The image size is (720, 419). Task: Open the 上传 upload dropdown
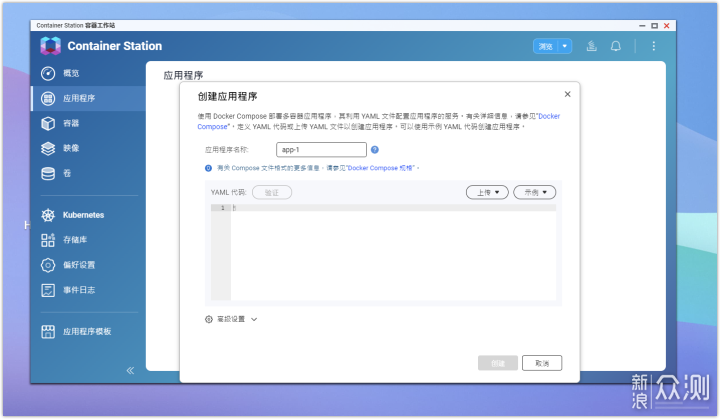point(487,193)
